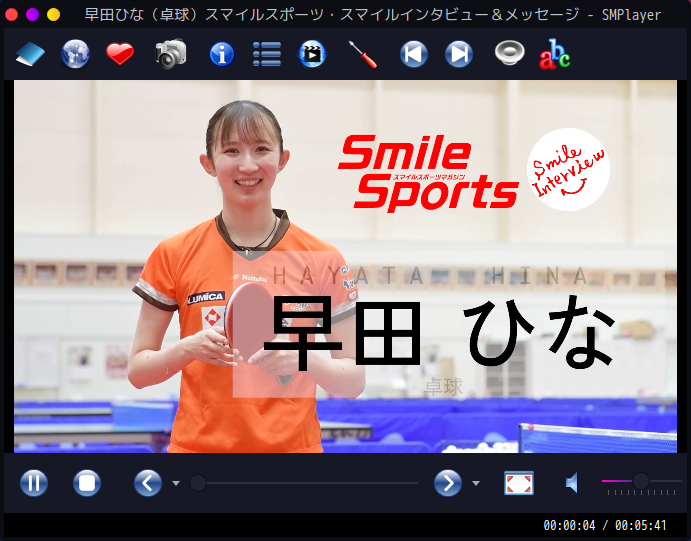Click the purple window control button
This screenshot has height=541, width=691.
tap(33, 14)
